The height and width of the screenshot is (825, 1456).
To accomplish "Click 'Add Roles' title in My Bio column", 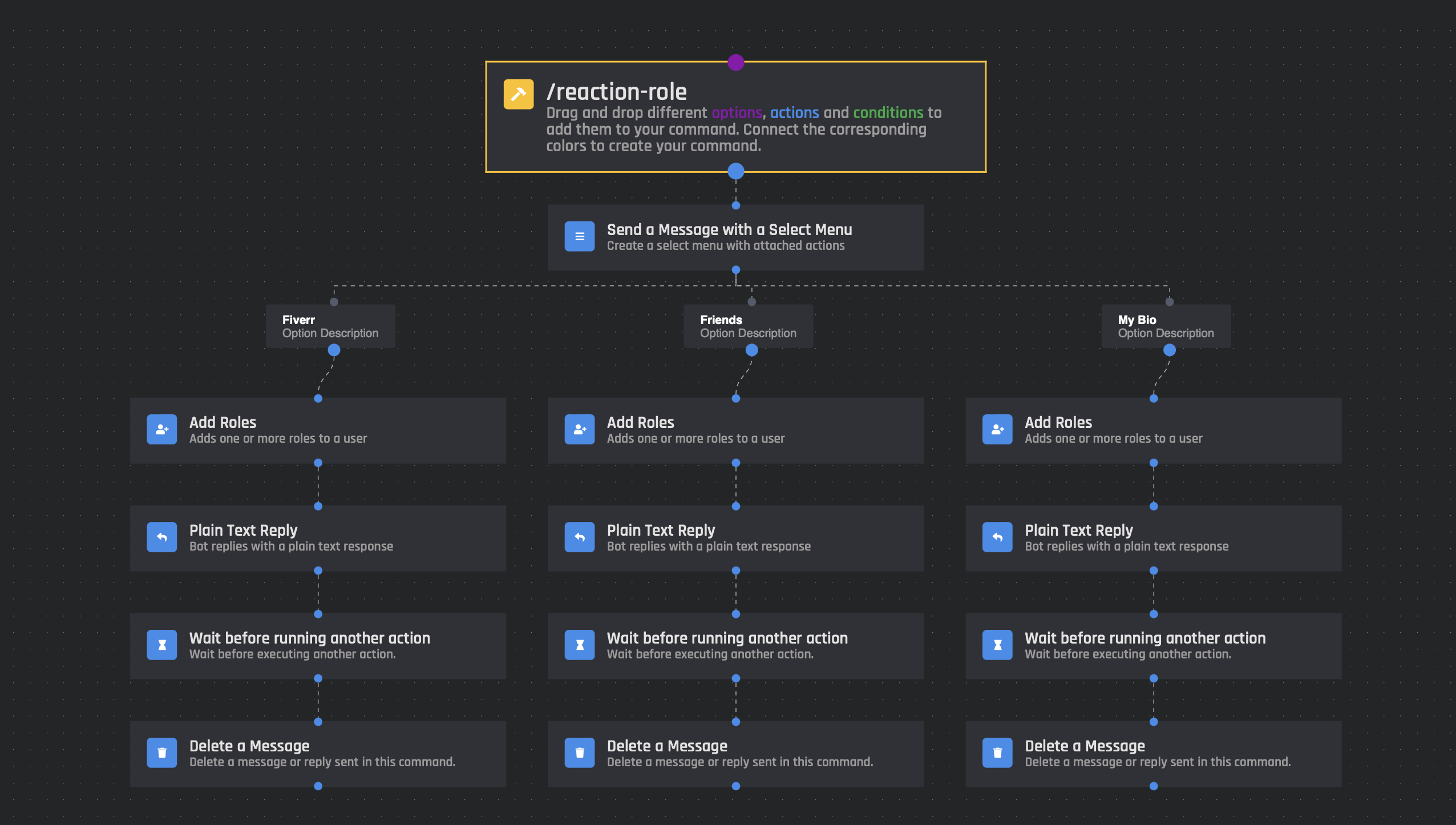I will point(1058,422).
